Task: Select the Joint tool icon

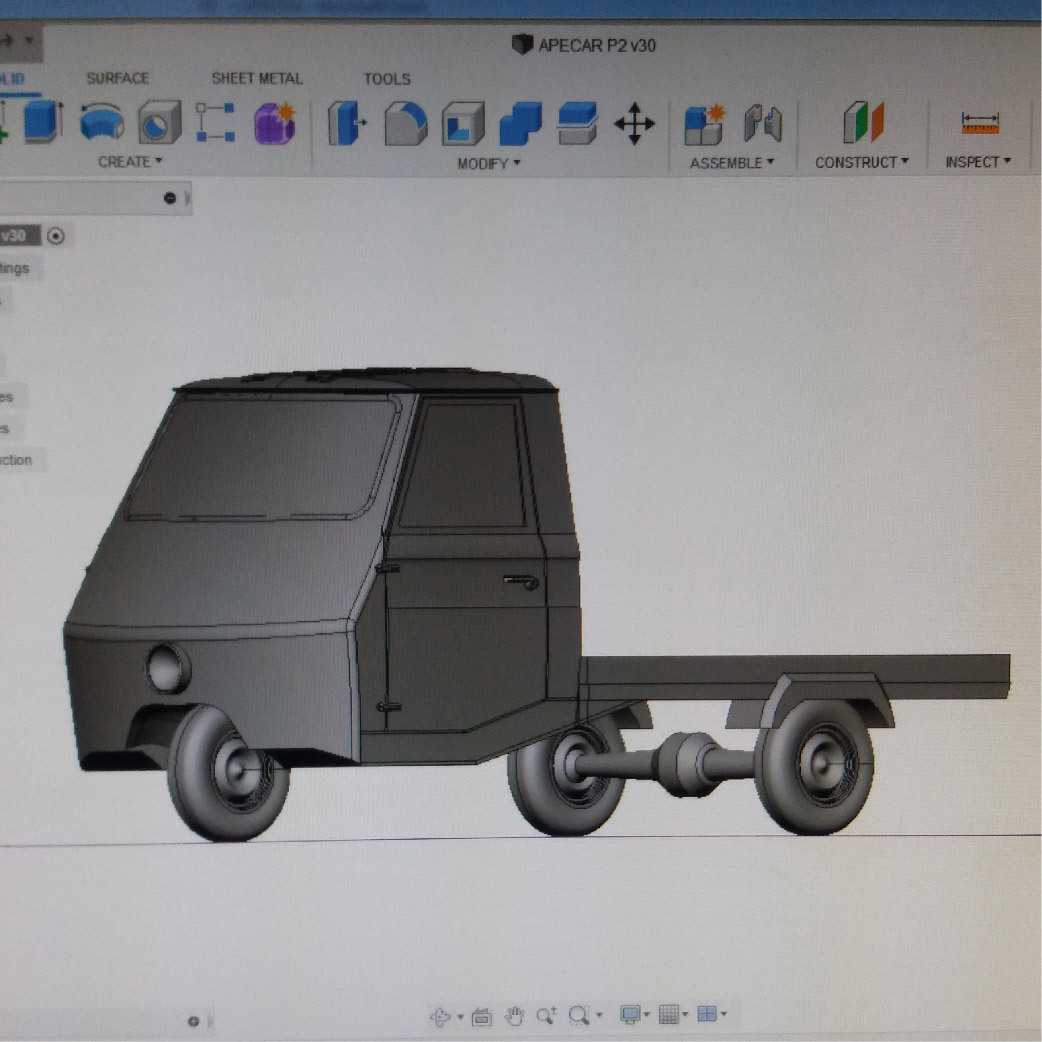Action: click(x=762, y=124)
